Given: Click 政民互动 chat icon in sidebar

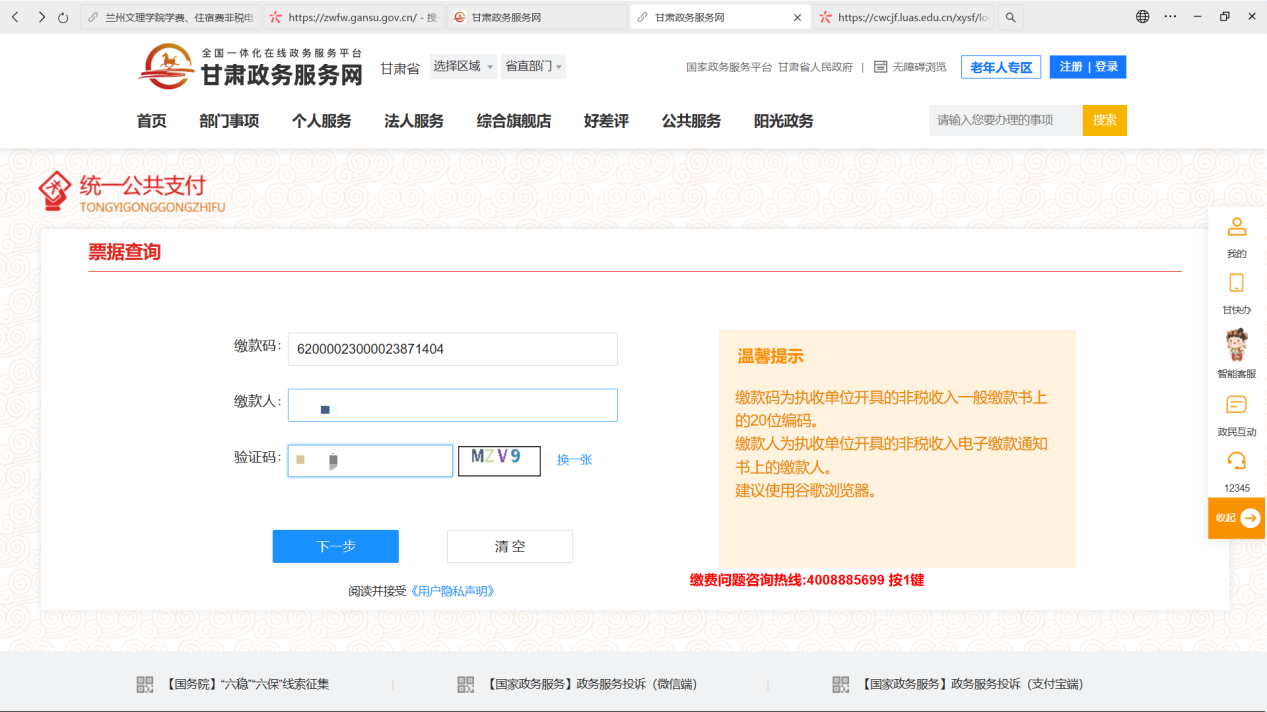Looking at the screenshot, I should coord(1237,405).
